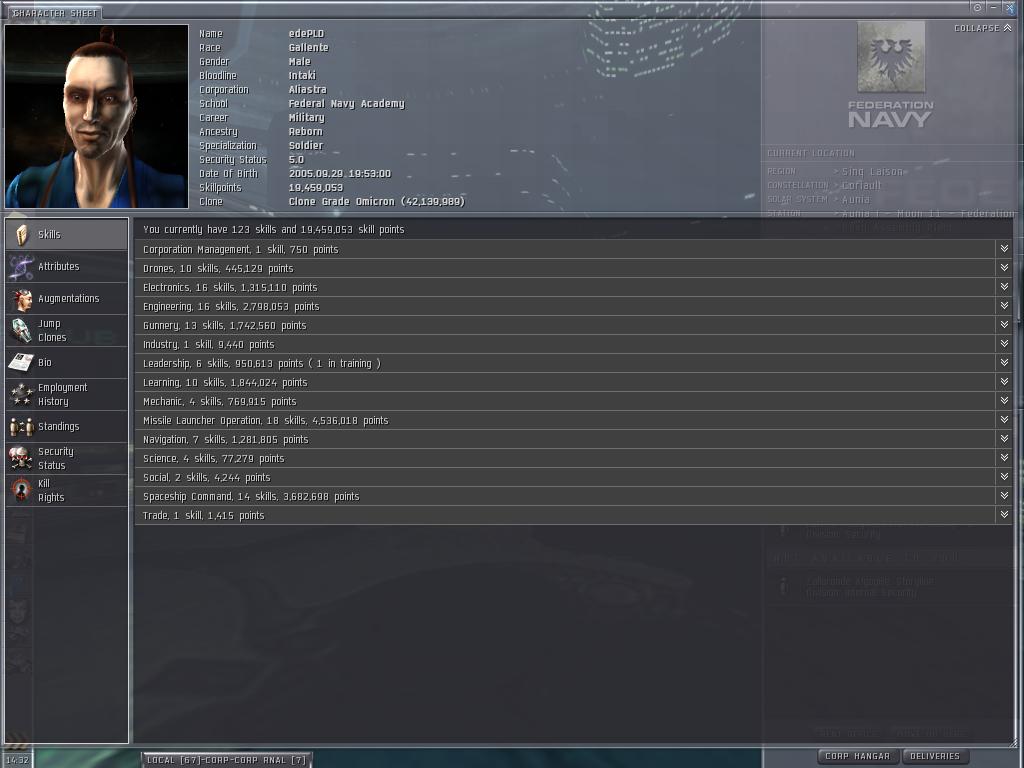The image size is (1024, 768).
Task: Open the Augmentations tab
Action: (67, 298)
